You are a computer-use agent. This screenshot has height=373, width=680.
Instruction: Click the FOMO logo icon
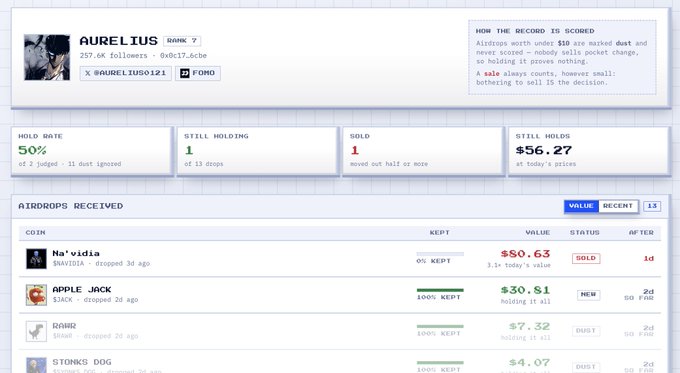point(185,73)
